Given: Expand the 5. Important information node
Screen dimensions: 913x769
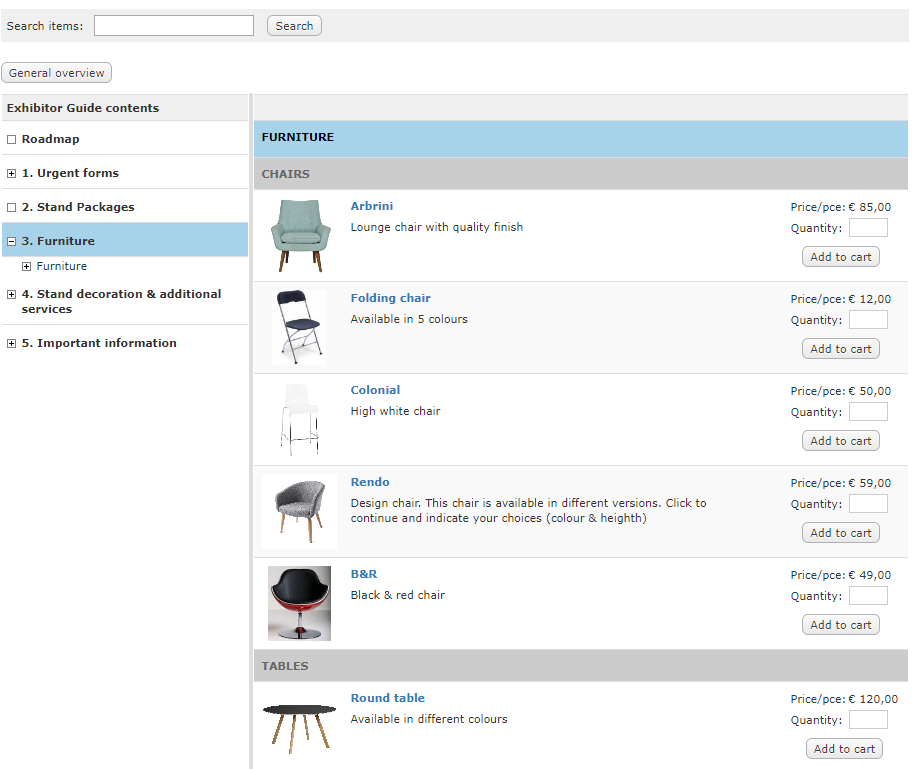Looking at the screenshot, I should click(11, 343).
